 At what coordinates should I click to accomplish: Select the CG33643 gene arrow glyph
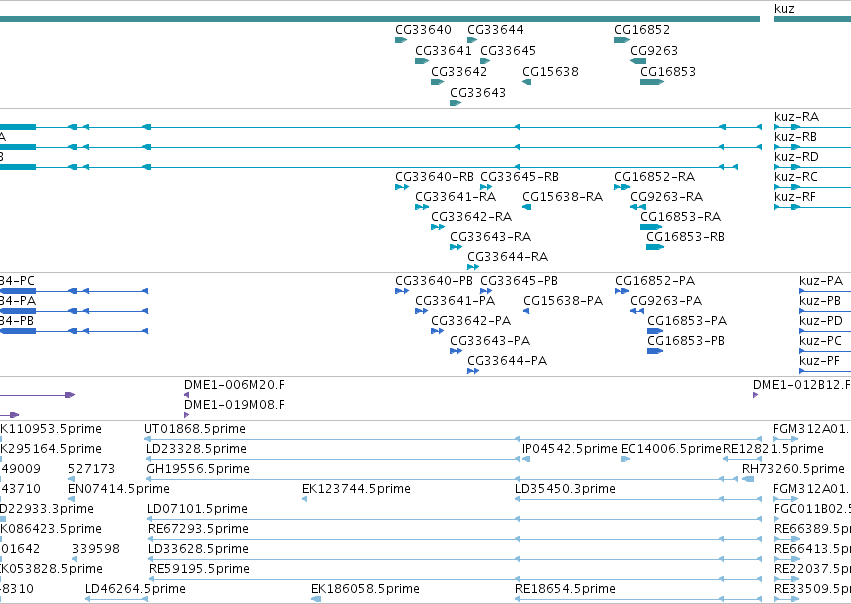point(455,103)
